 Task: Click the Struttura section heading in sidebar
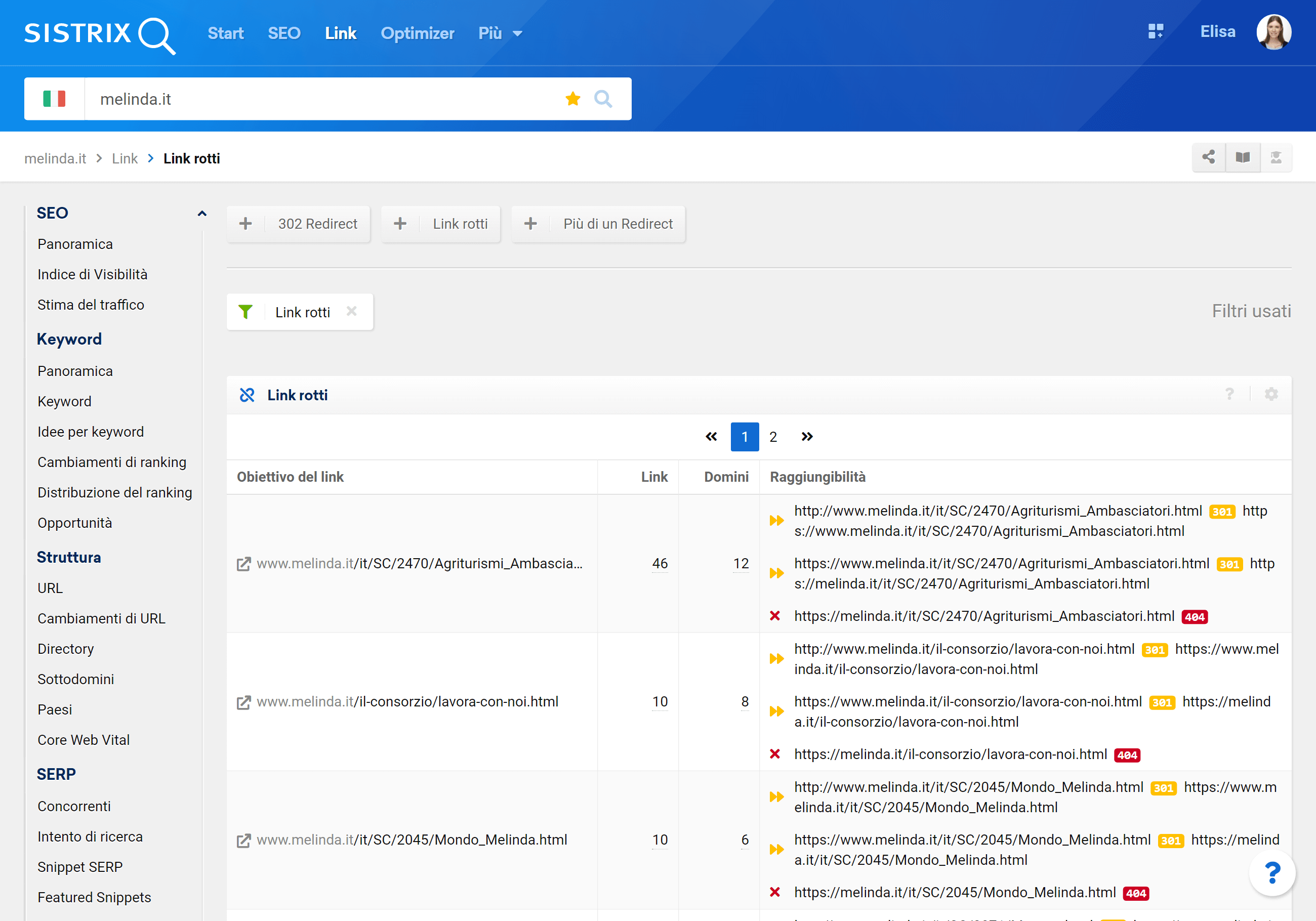(x=69, y=557)
